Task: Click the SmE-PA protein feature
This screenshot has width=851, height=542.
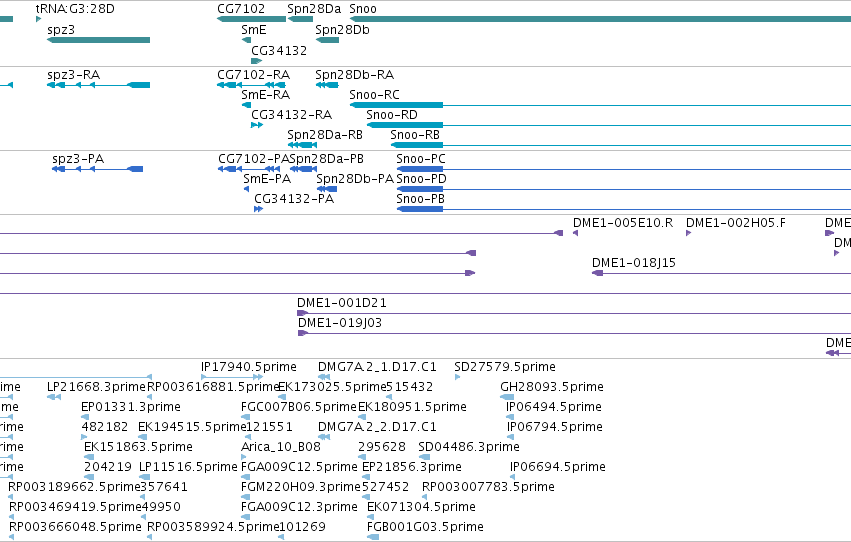Action: [x=246, y=189]
